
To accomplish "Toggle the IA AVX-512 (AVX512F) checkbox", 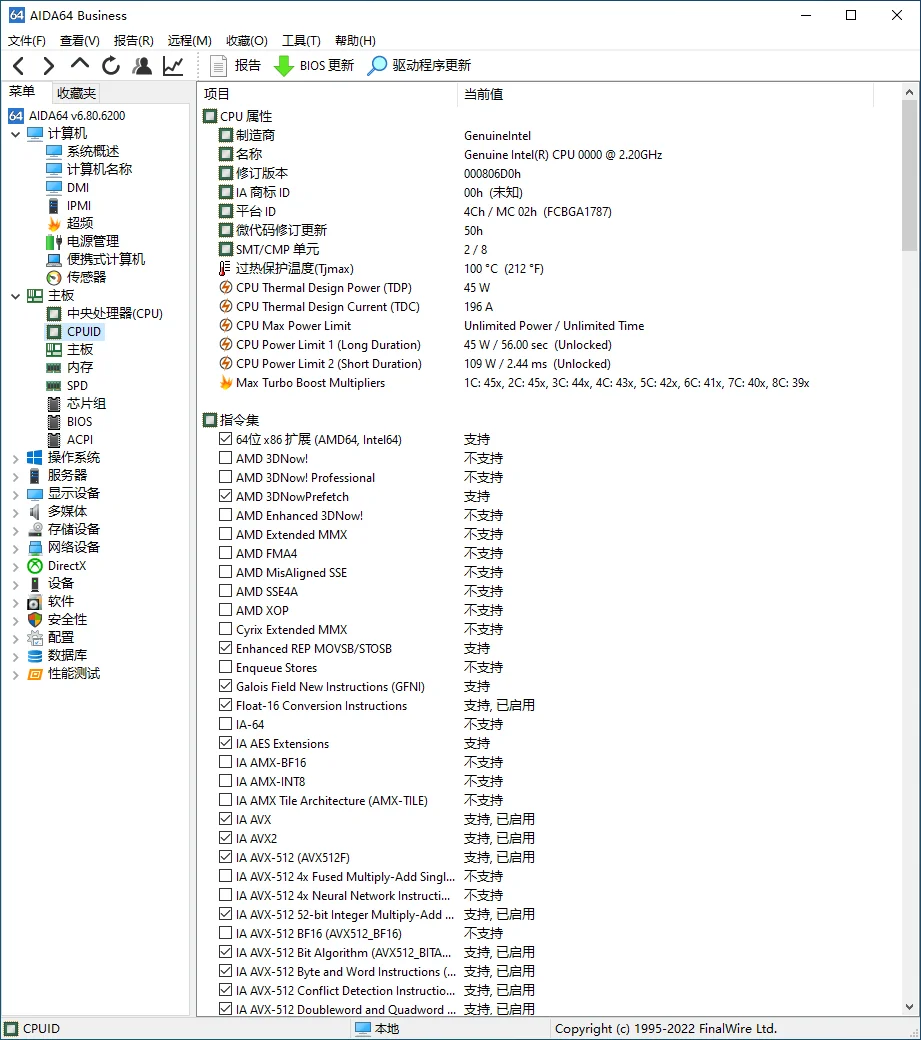I will click(225, 858).
